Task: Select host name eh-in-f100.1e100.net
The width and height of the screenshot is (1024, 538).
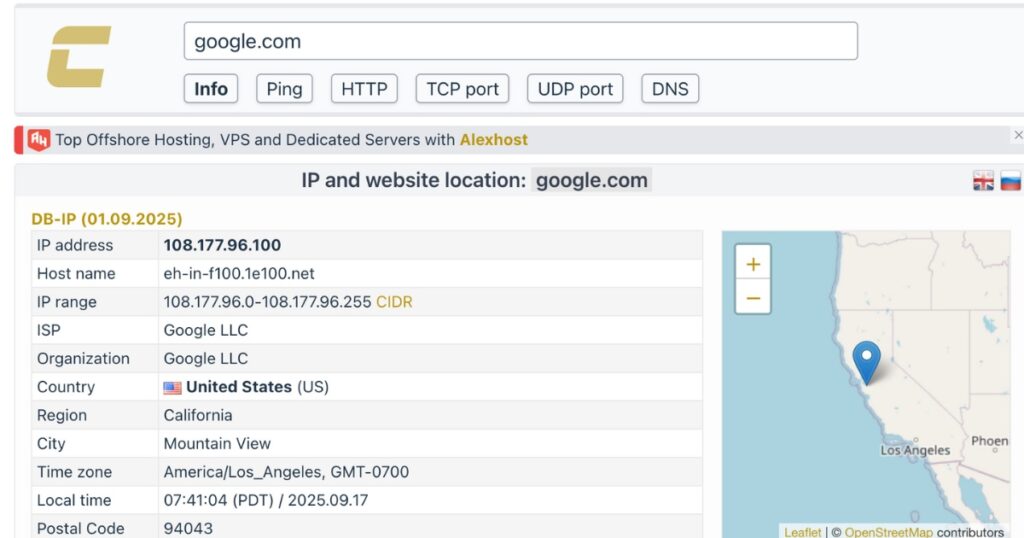Action: pos(239,274)
